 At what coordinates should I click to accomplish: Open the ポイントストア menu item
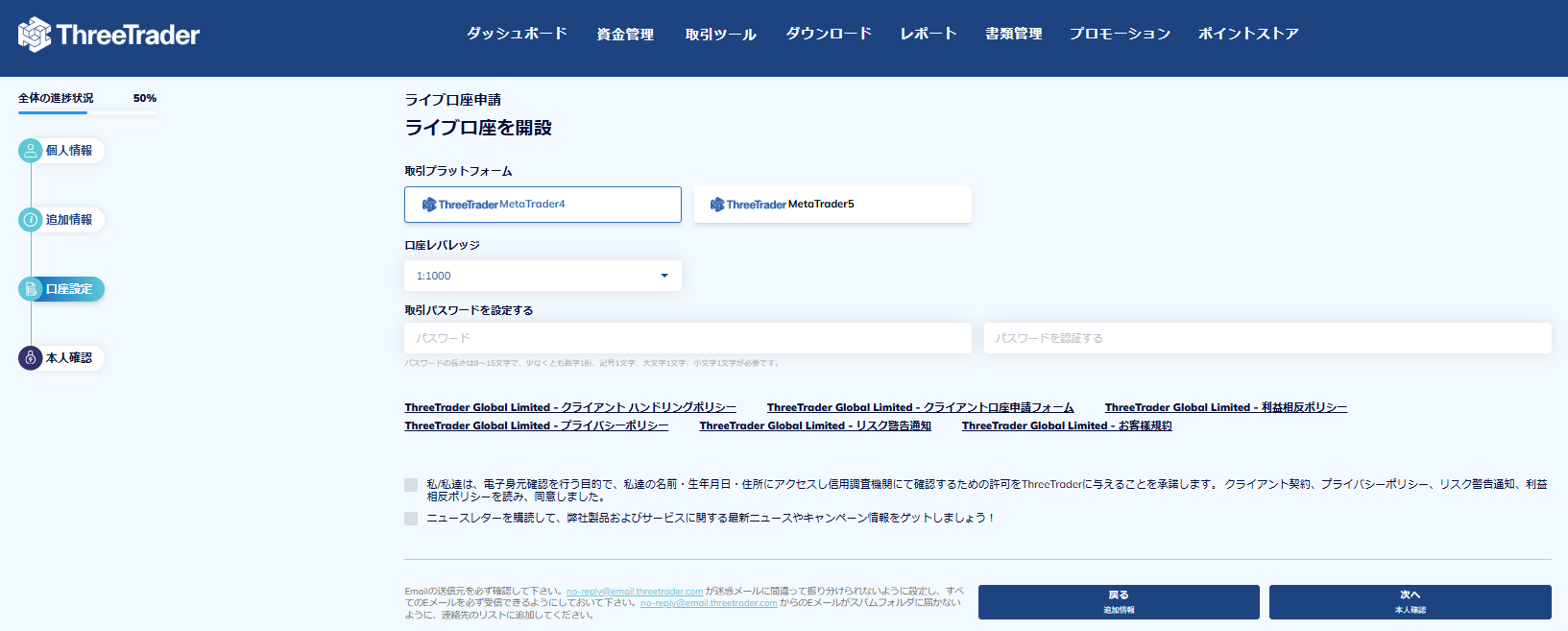(1248, 34)
